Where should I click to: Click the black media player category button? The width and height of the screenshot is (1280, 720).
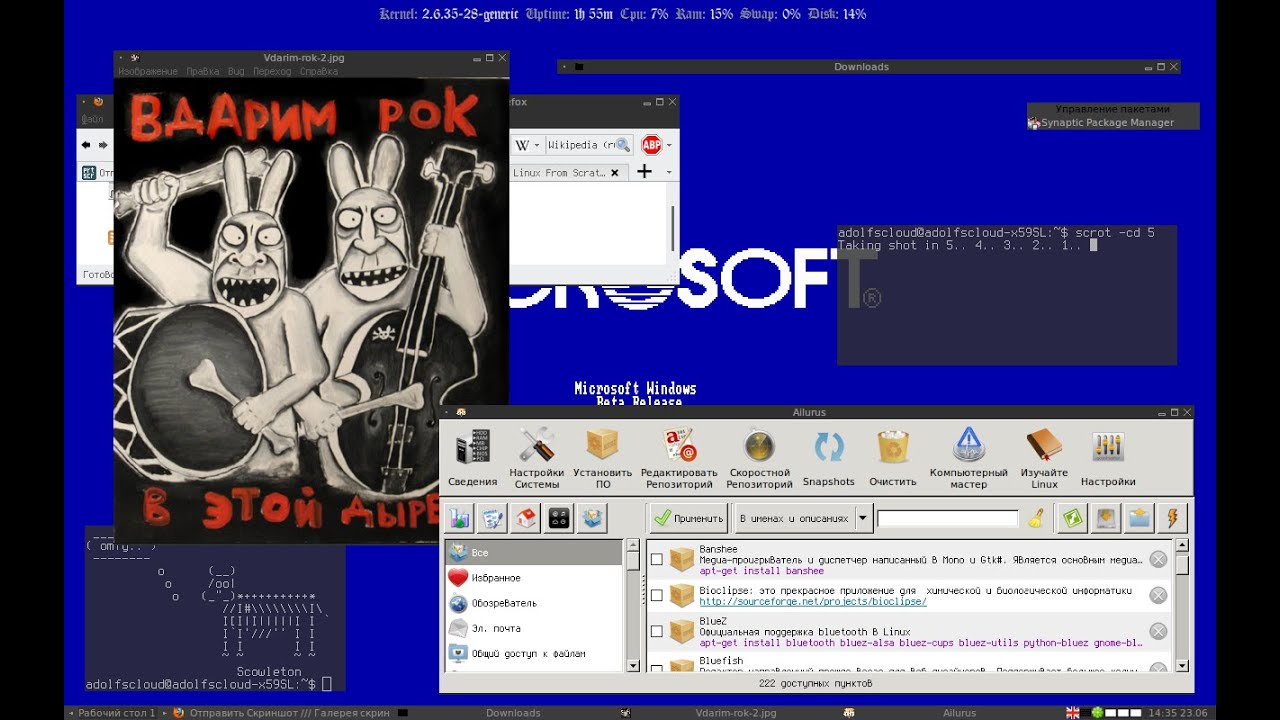tap(559, 518)
